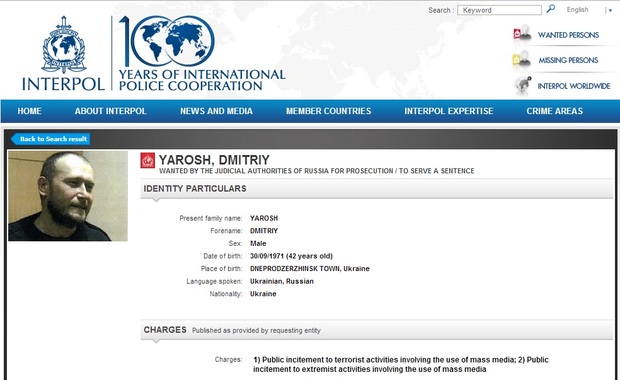The image size is (620, 380).
Task: Click the 'Language spoken:' label
Action: click(214, 282)
